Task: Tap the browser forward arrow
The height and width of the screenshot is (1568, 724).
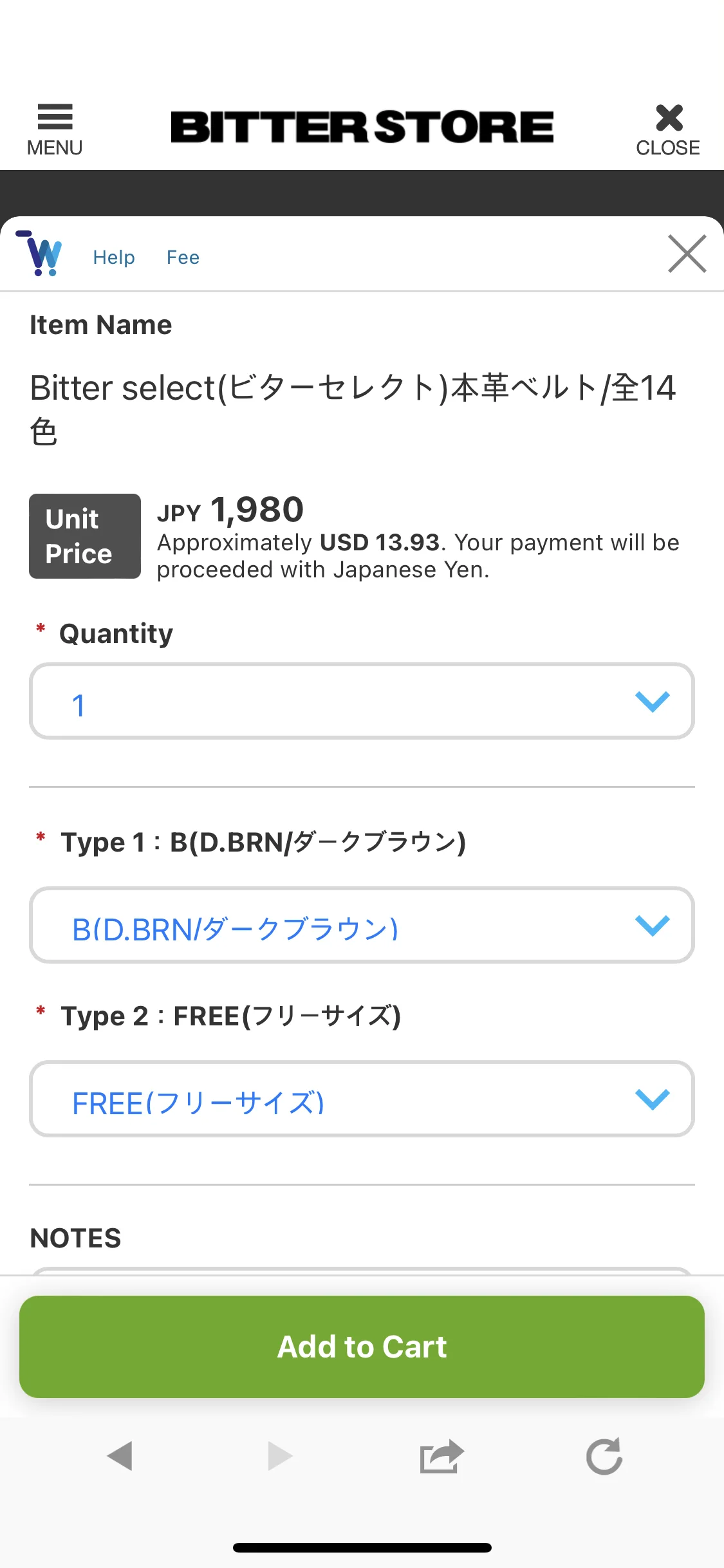Action: pyautogui.click(x=280, y=1456)
